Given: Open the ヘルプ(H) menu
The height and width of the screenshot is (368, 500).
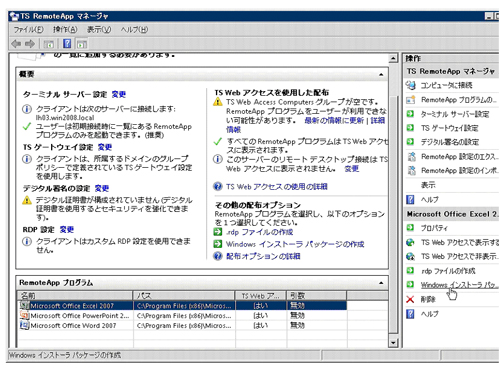Looking at the screenshot, I should coord(134,30).
